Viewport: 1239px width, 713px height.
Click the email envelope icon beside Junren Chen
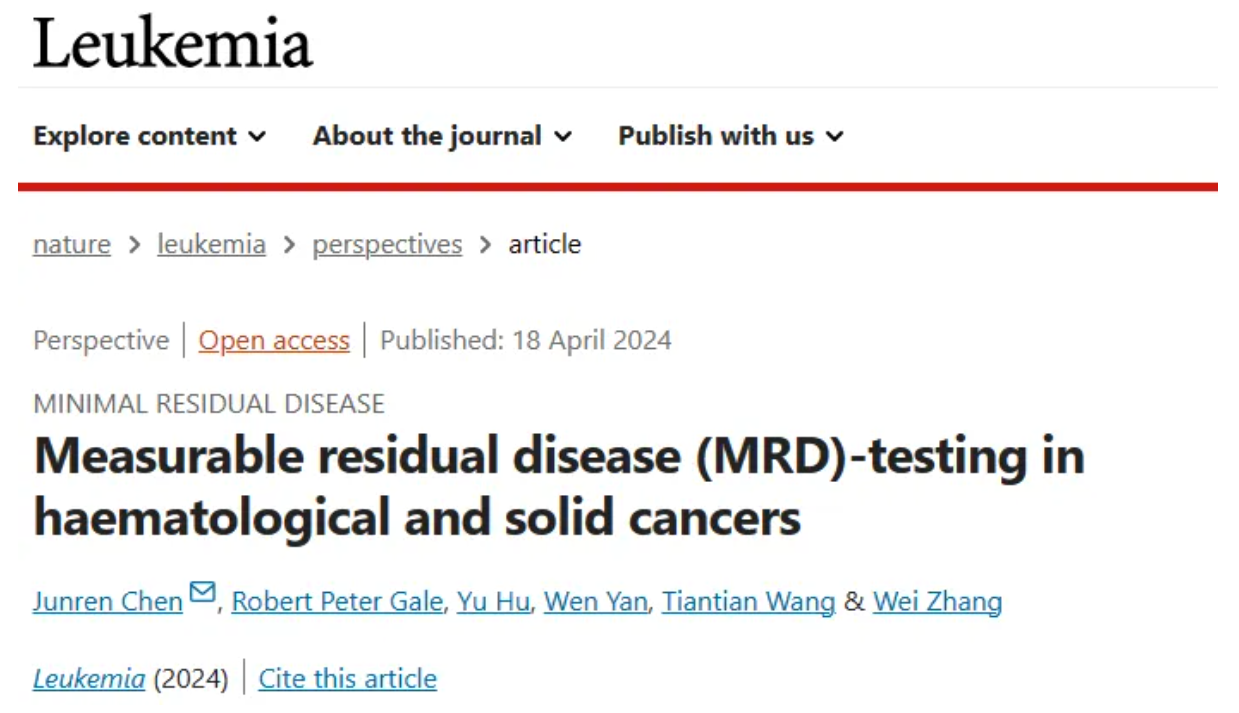[x=202, y=594]
